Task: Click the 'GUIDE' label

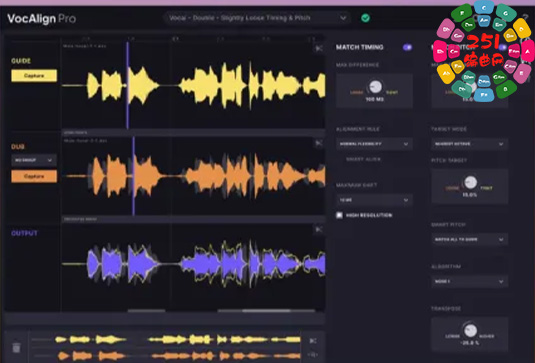Action: tap(21, 61)
